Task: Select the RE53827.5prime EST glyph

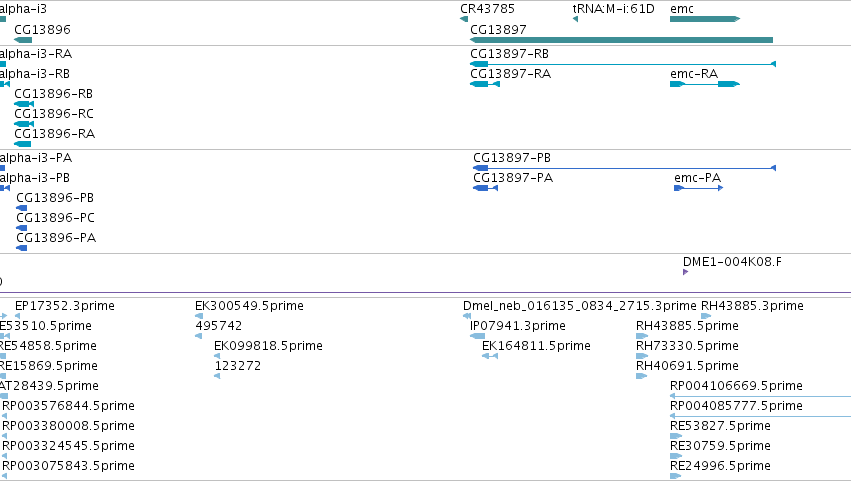Action: click(x=676, y=436)
